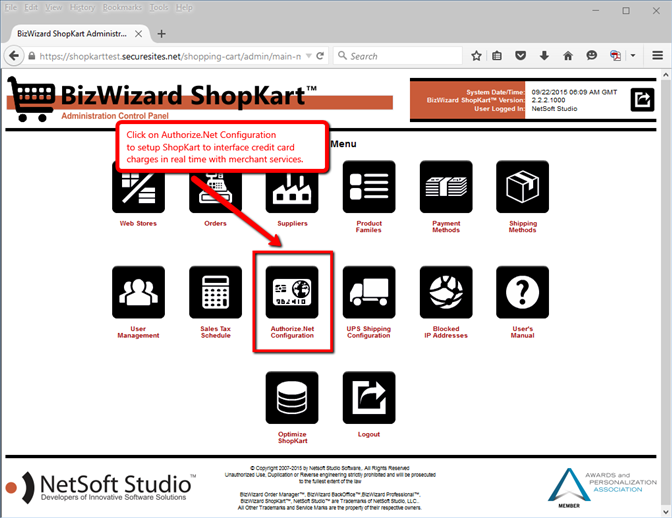Open the Tools menu

point(159,8)
